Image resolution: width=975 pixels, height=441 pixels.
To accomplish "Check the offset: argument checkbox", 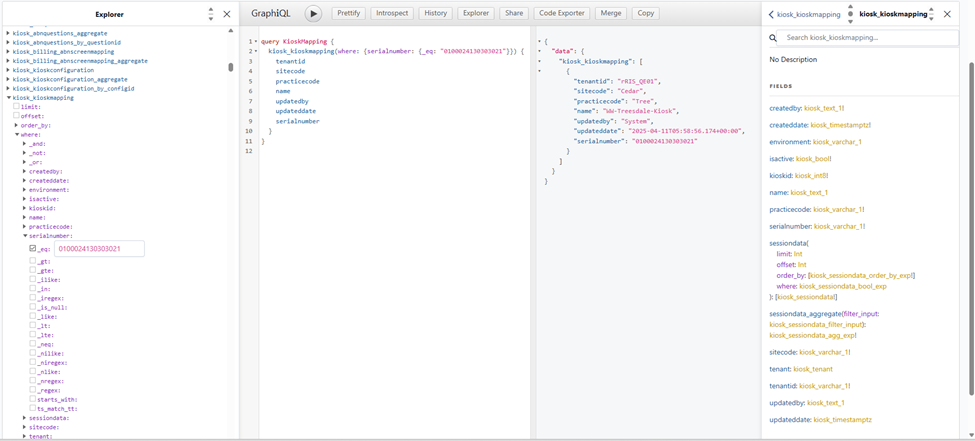I will coord(17,116).
